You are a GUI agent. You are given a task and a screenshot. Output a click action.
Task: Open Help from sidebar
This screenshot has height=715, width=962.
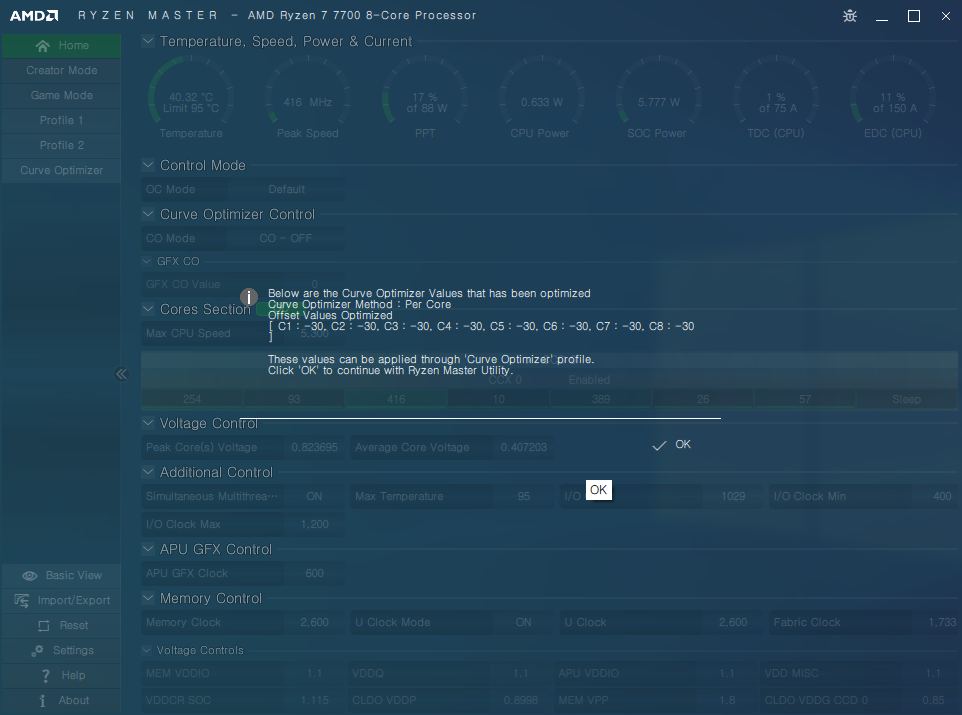tap(61, 675)
